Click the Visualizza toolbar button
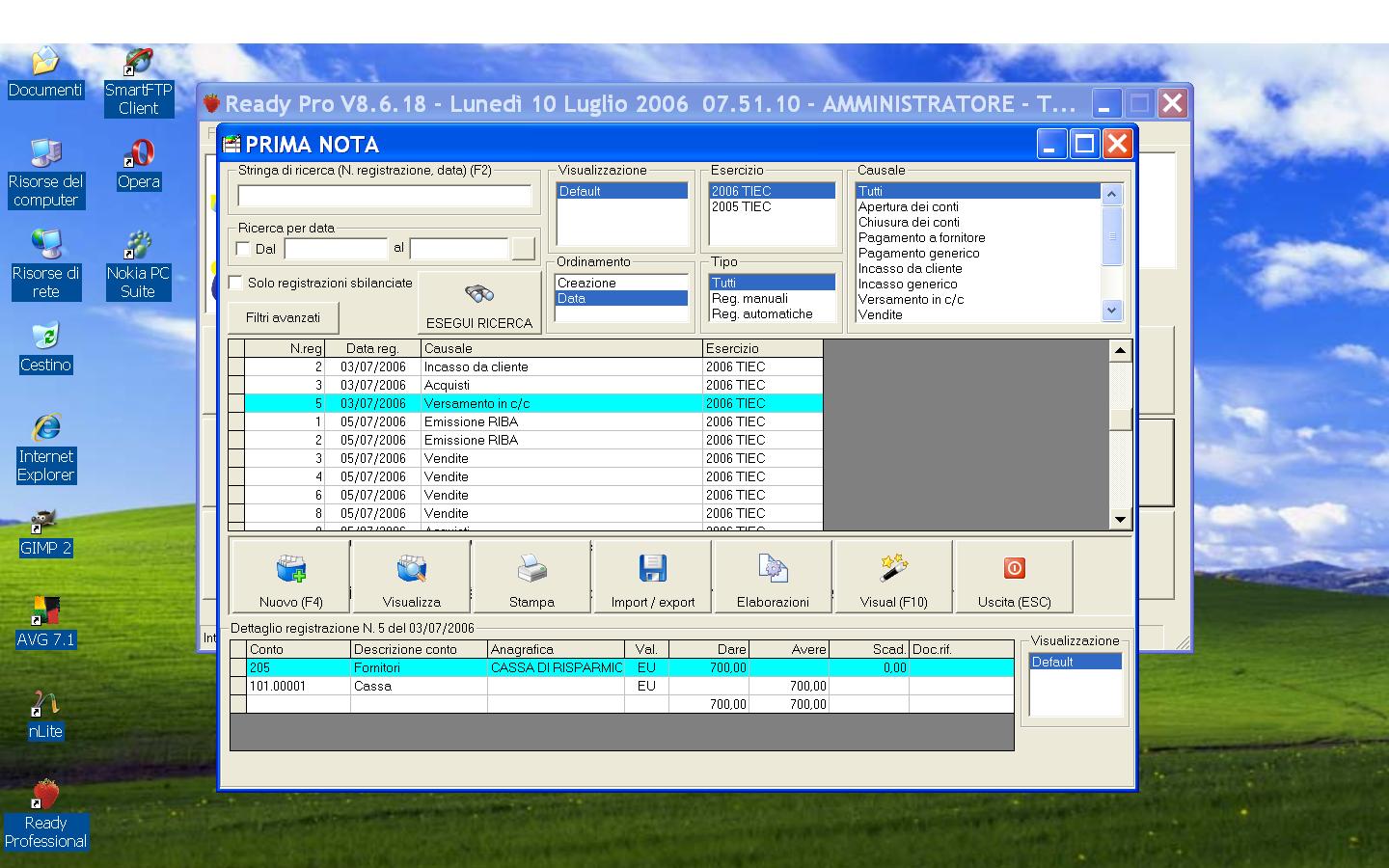 (x=412, y=577)
